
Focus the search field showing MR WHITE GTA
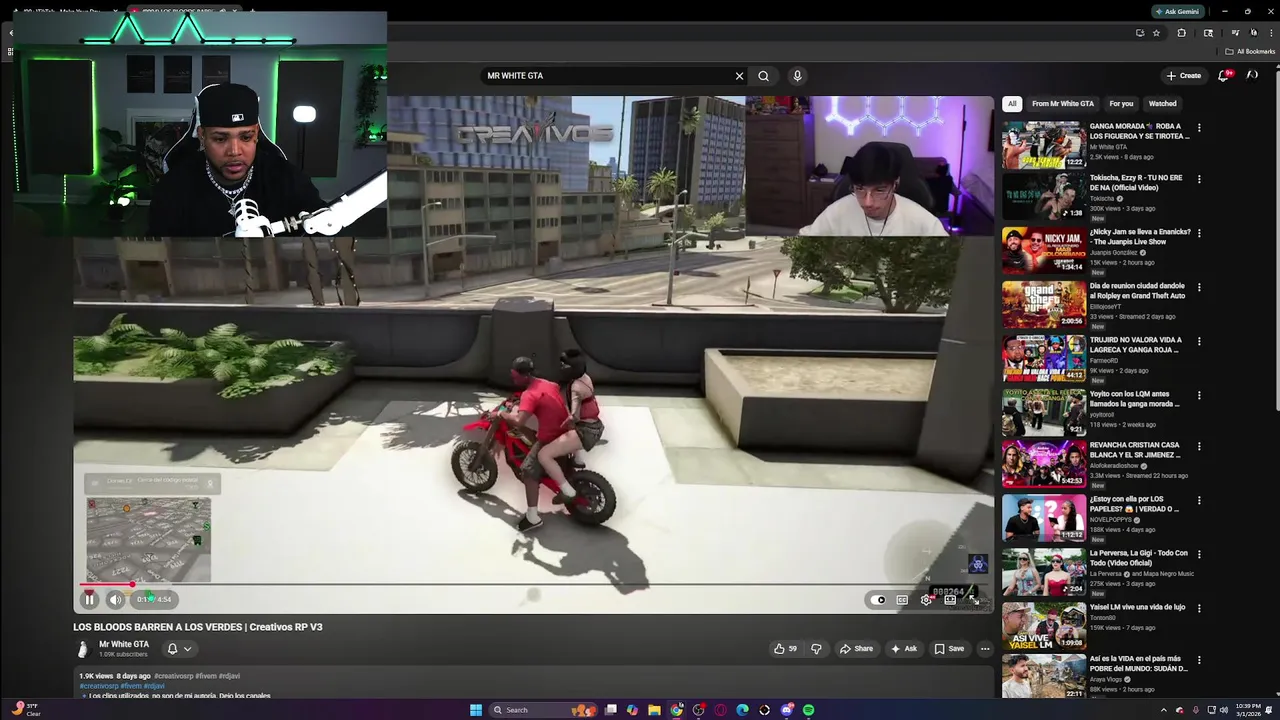tap(608, 76)
